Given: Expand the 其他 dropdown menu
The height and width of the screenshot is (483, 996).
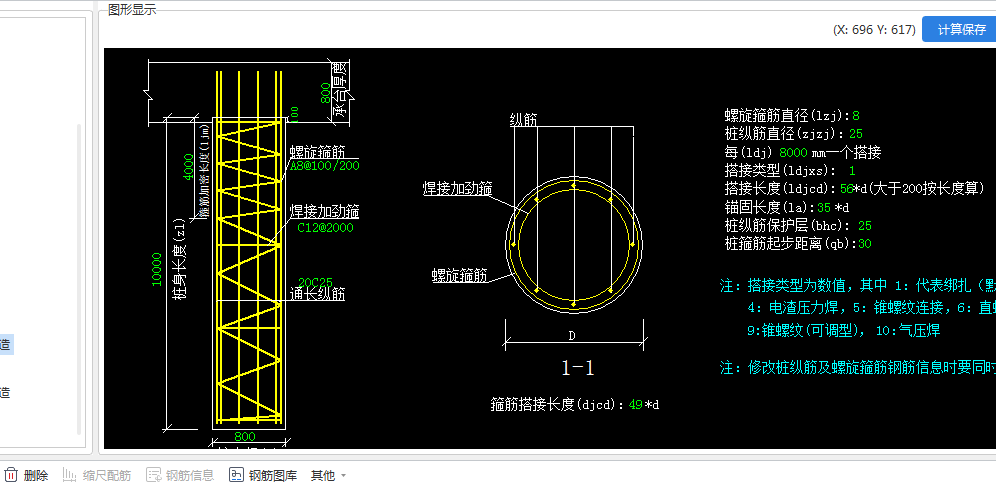Looking at the screenshot, I should 328,475.
